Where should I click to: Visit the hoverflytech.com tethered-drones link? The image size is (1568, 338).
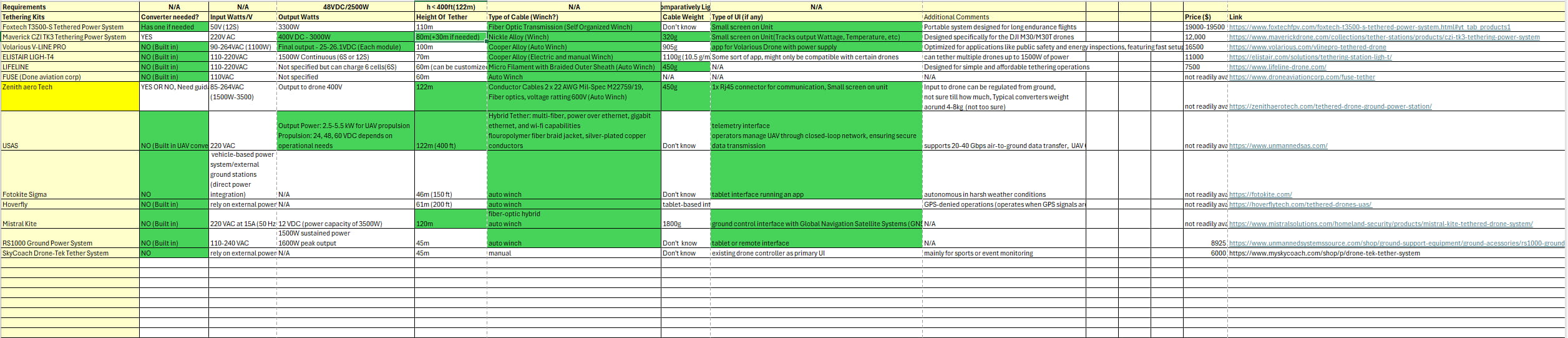(x=1300, y=205)
